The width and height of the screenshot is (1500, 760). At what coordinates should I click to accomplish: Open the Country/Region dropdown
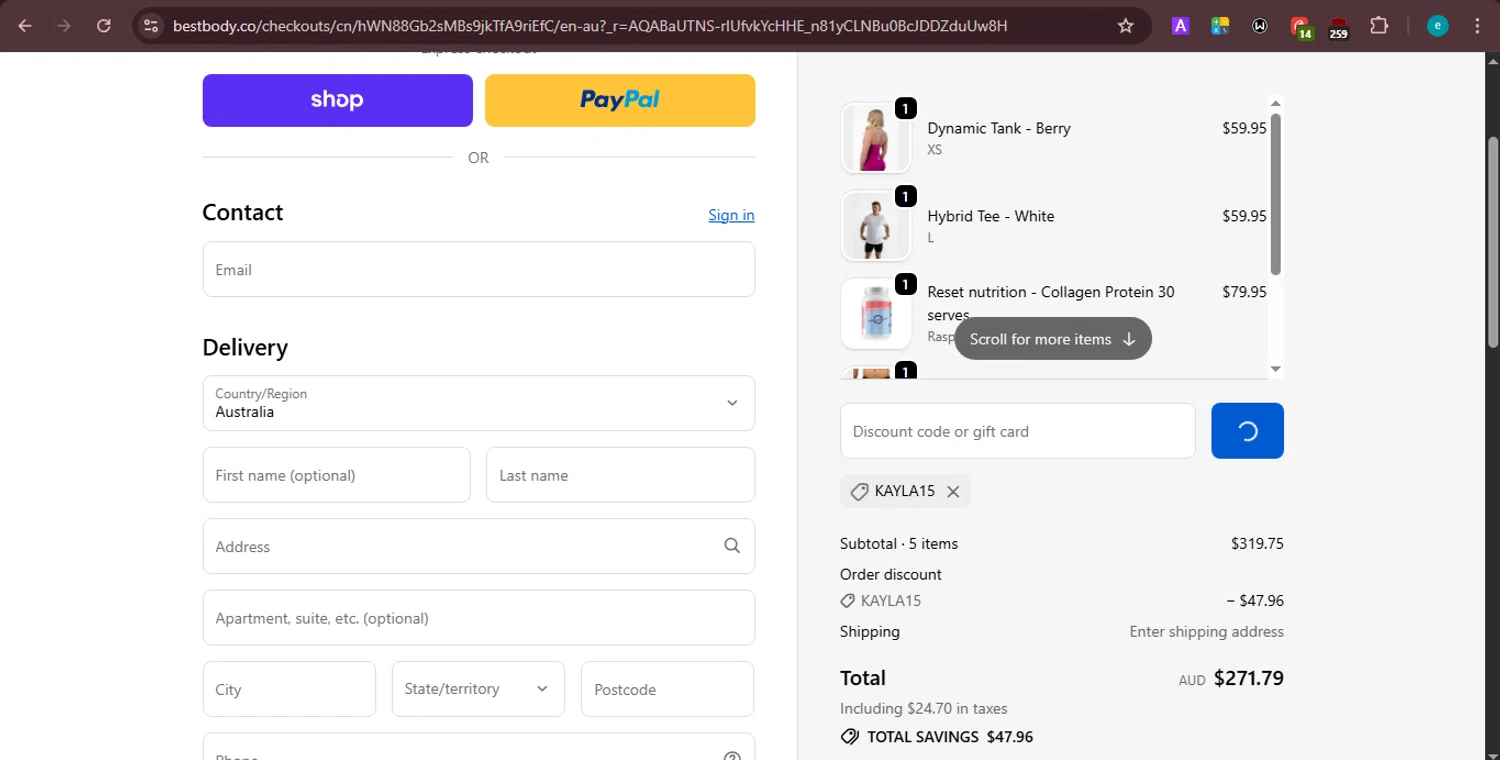tap(479, 403)
